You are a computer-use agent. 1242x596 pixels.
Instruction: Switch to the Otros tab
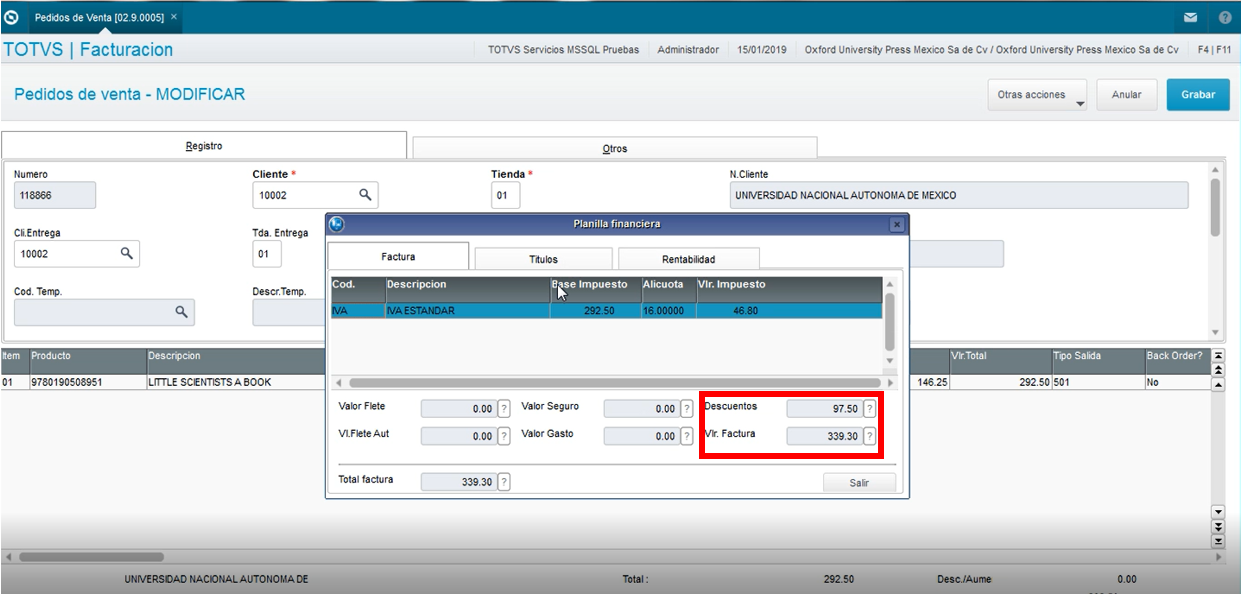coord(615,149)
